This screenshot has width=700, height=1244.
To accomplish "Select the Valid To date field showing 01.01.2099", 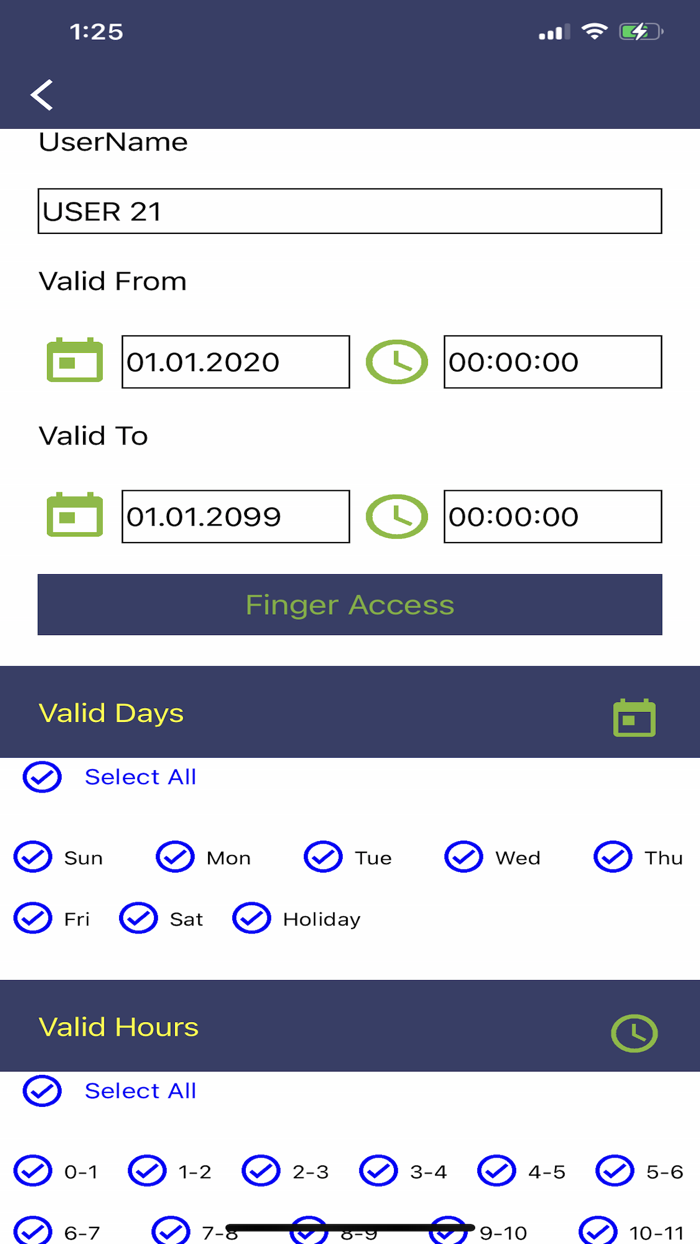I will 235,516.
